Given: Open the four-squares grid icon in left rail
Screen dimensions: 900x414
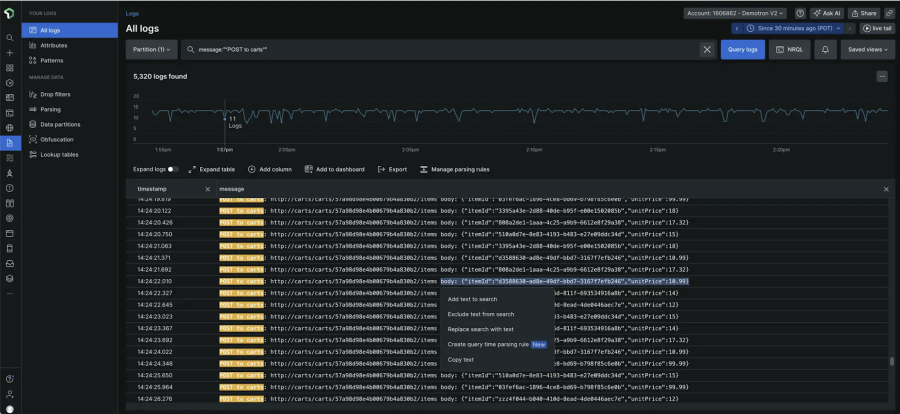Looking at the screenshot, I should 10,68.
